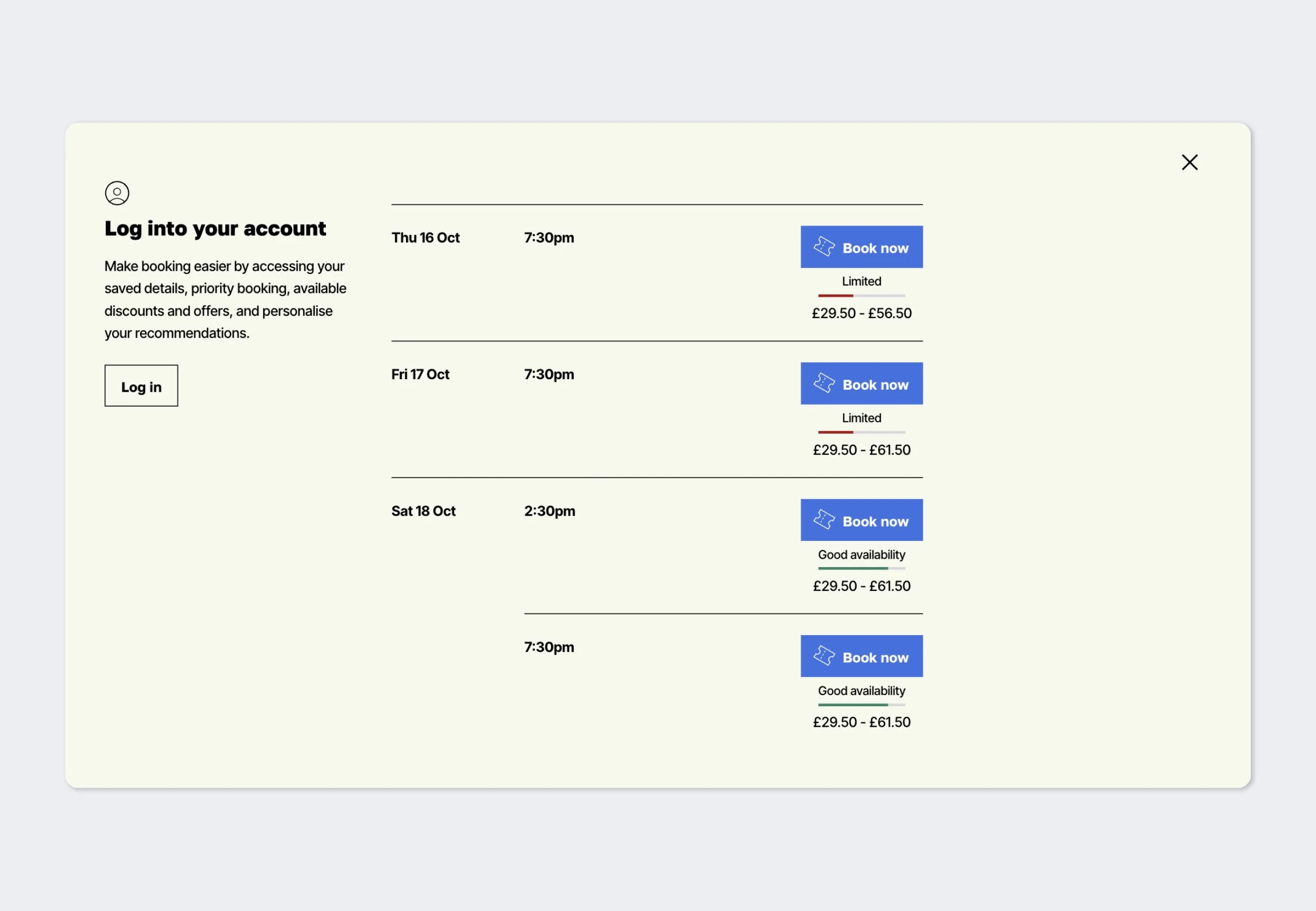The image size is (1316, 911).
Task: Click the ticket icon on Fri 17 Oct Book now
Action: (x=824, y=383)
